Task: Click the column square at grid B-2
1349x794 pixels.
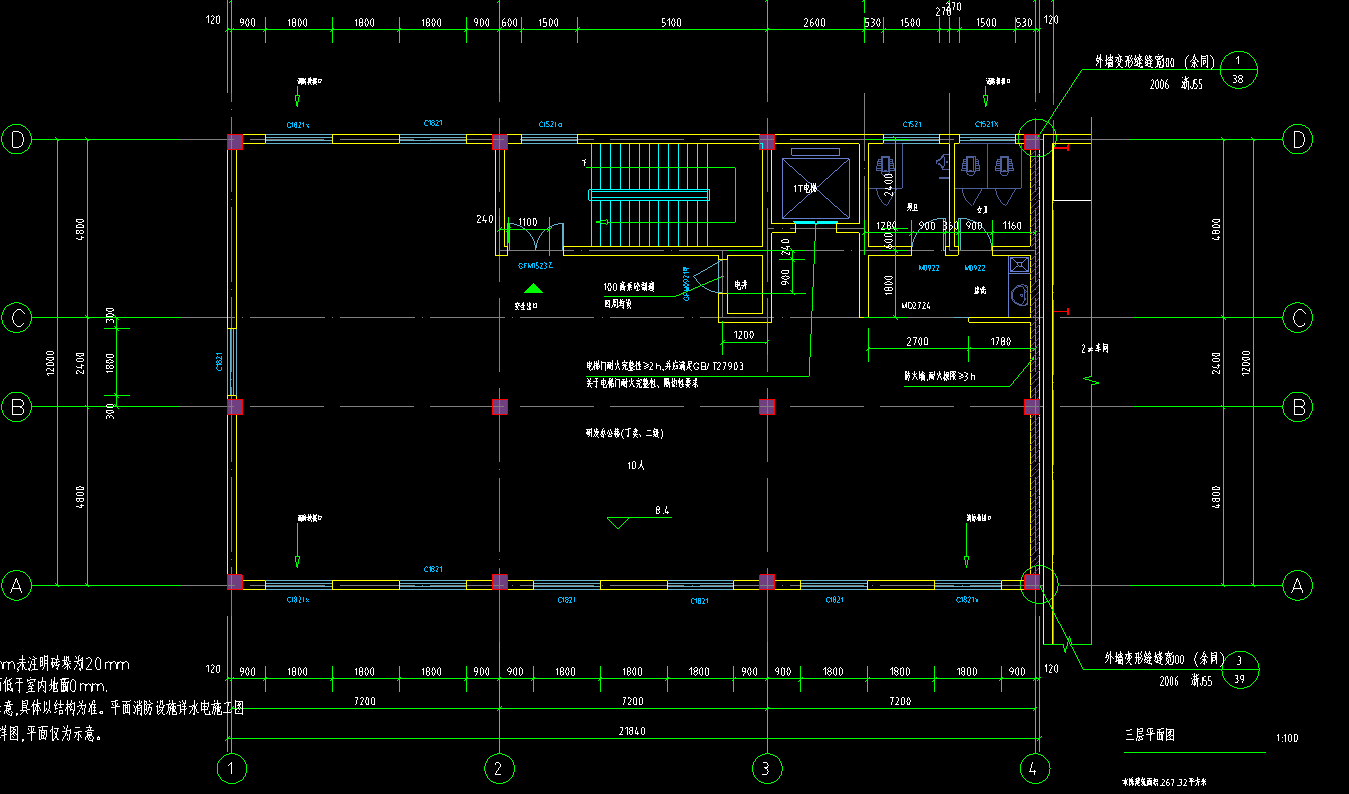Action: click(x=500, y=406)
